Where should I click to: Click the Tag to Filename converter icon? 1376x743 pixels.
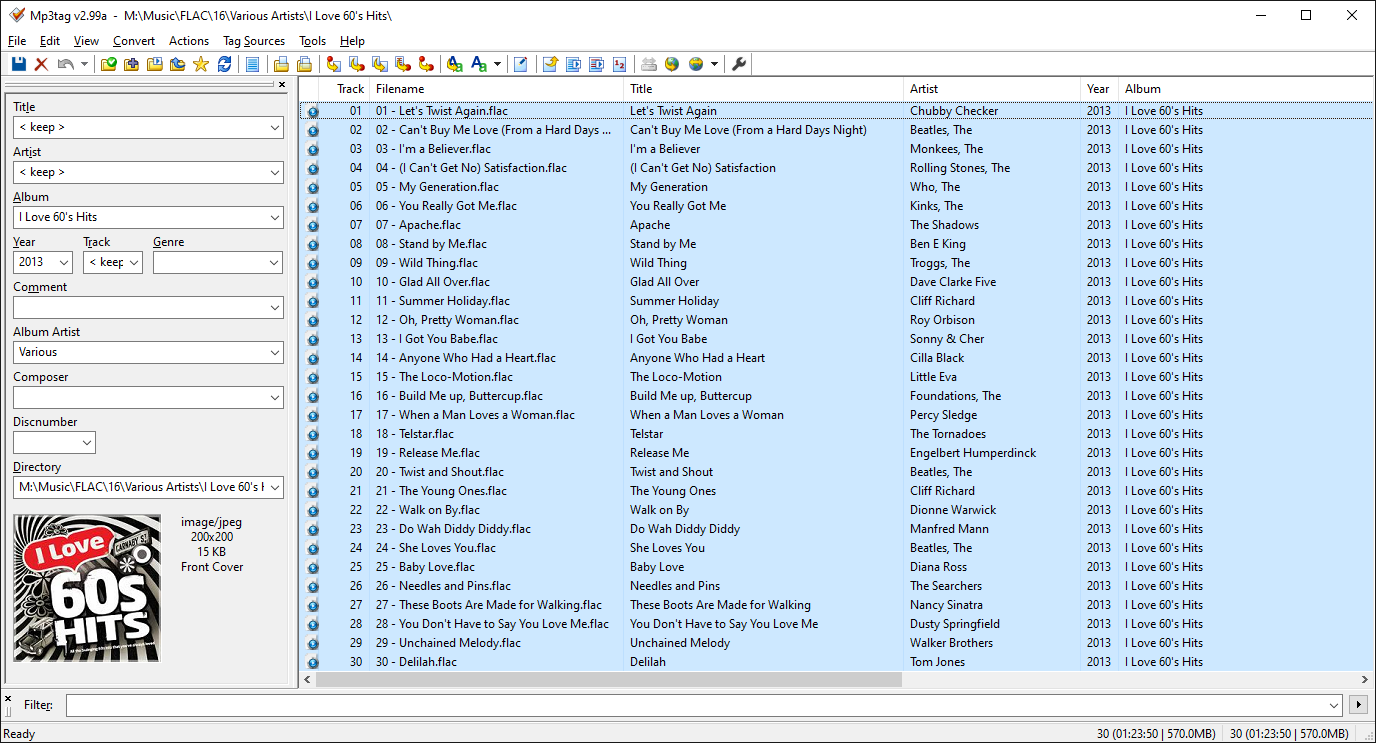tap(333, 64)
